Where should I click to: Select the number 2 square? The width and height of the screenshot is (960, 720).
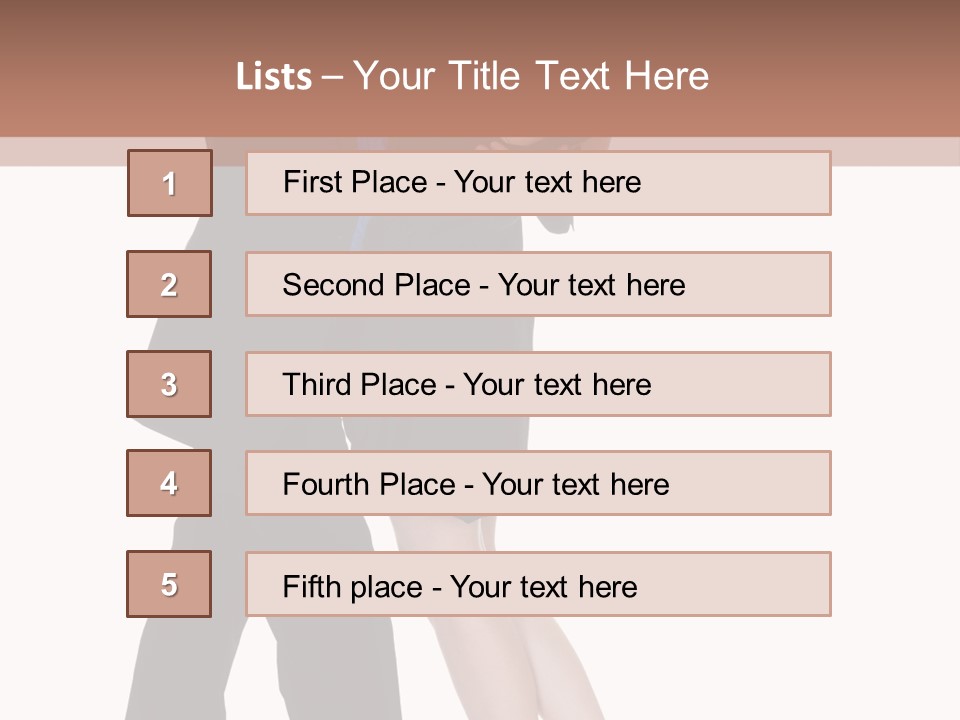pyautogui.click(x=169, y=284)
